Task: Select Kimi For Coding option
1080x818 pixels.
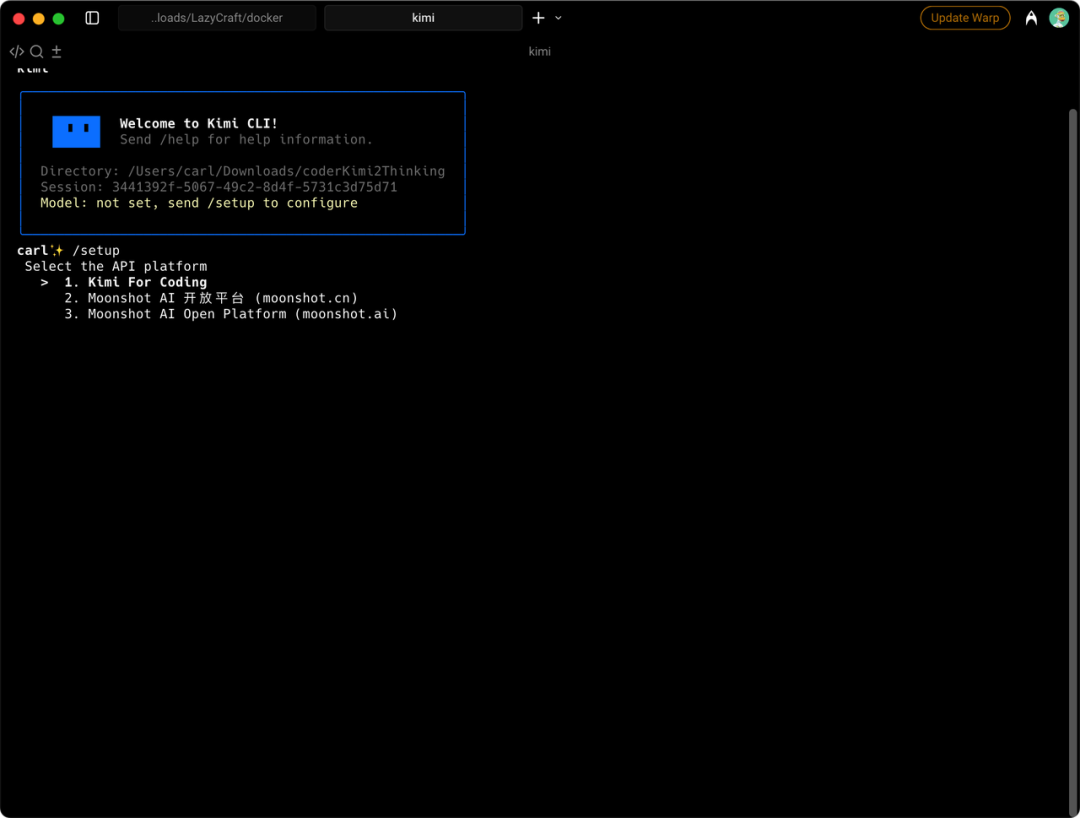Action: [146, 282]
